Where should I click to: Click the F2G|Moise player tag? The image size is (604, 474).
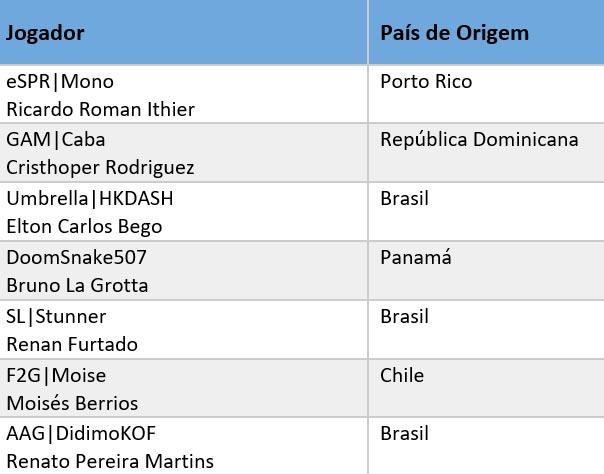(x=56, y=375)
